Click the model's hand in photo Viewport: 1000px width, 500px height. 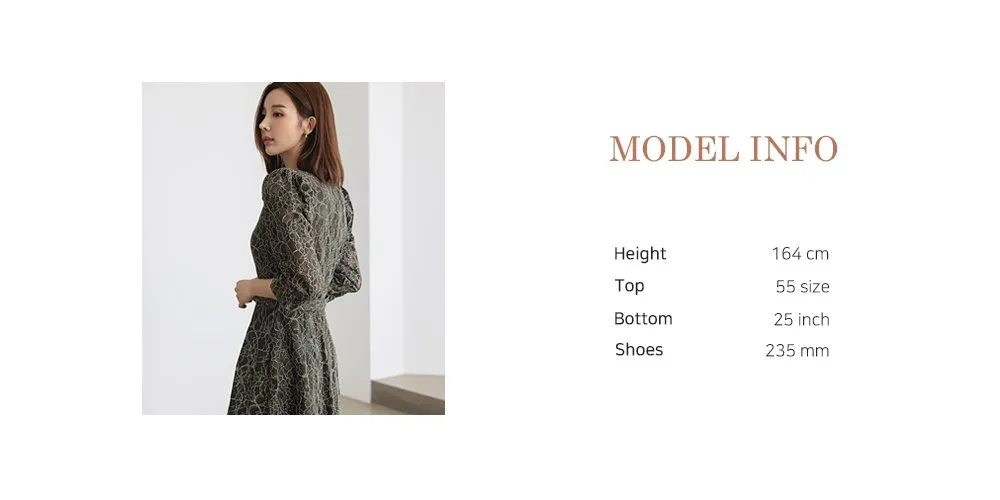pos(246,293)
